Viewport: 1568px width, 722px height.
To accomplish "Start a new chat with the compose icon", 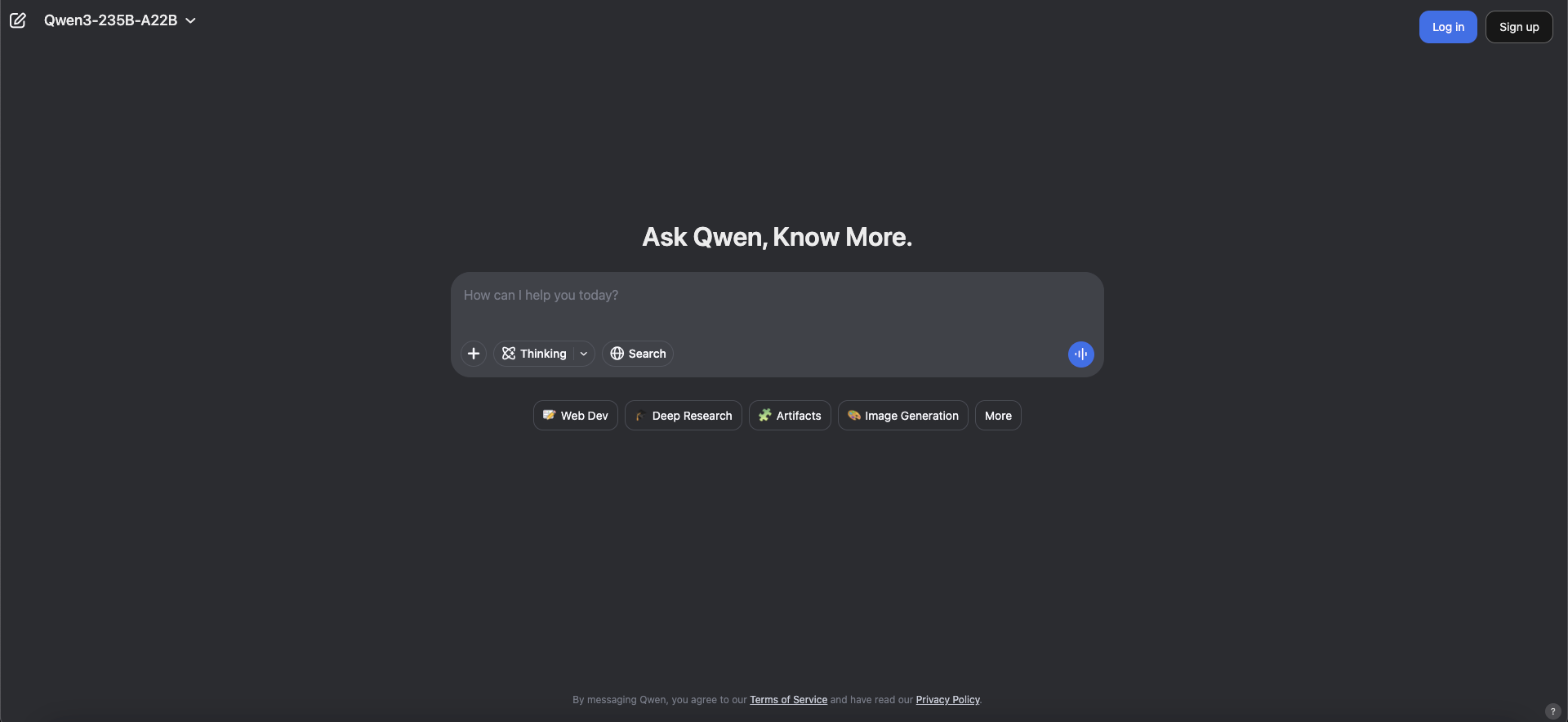I will (18, 20).
